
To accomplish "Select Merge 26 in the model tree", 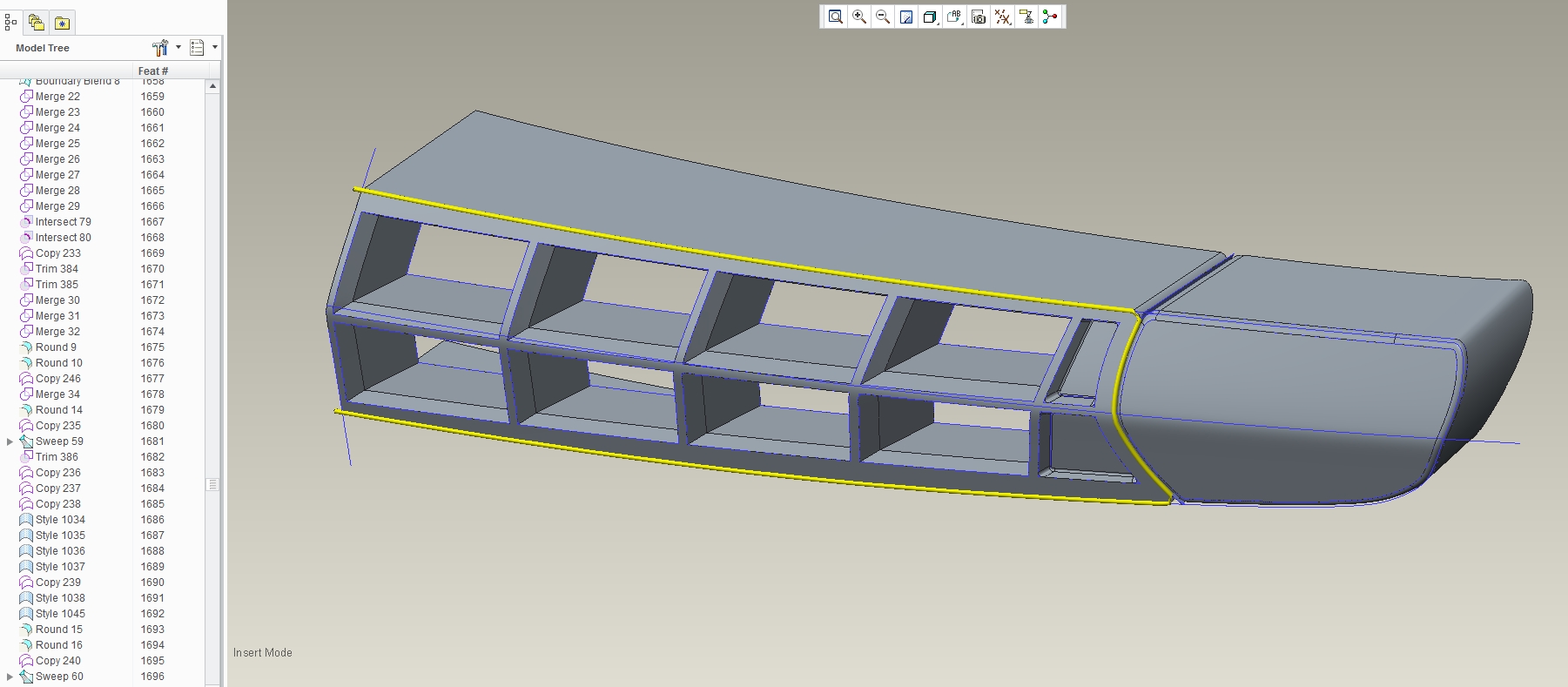I will tap(57, 159).
